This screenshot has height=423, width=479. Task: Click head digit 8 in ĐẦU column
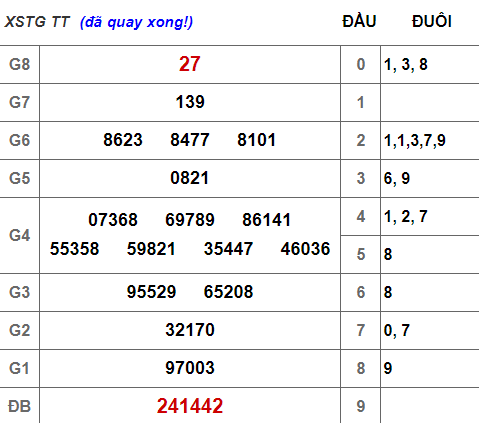click(x=361, y=368)
